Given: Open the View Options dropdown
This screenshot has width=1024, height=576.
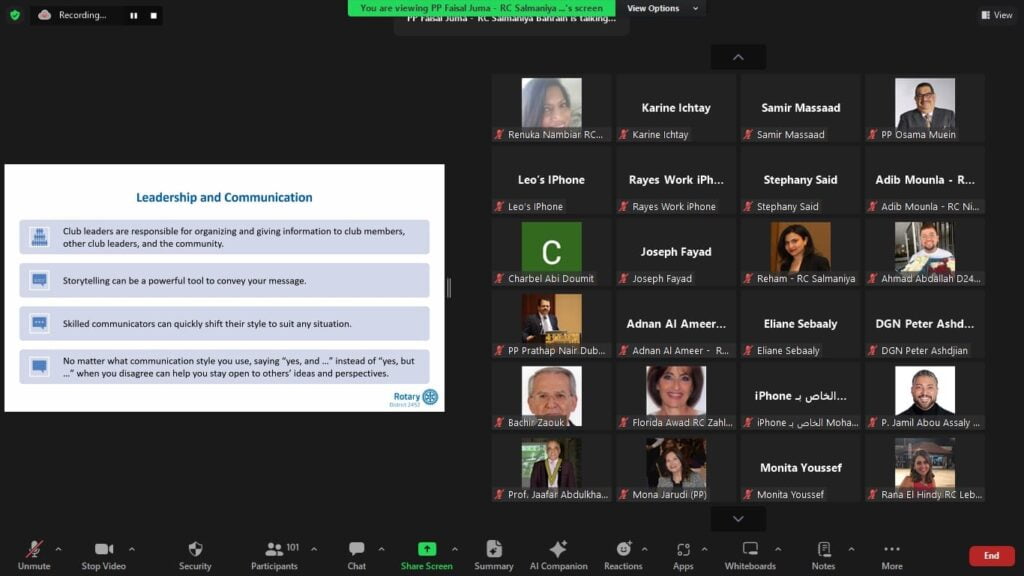Looking at the screenshot, I should 662,8.
